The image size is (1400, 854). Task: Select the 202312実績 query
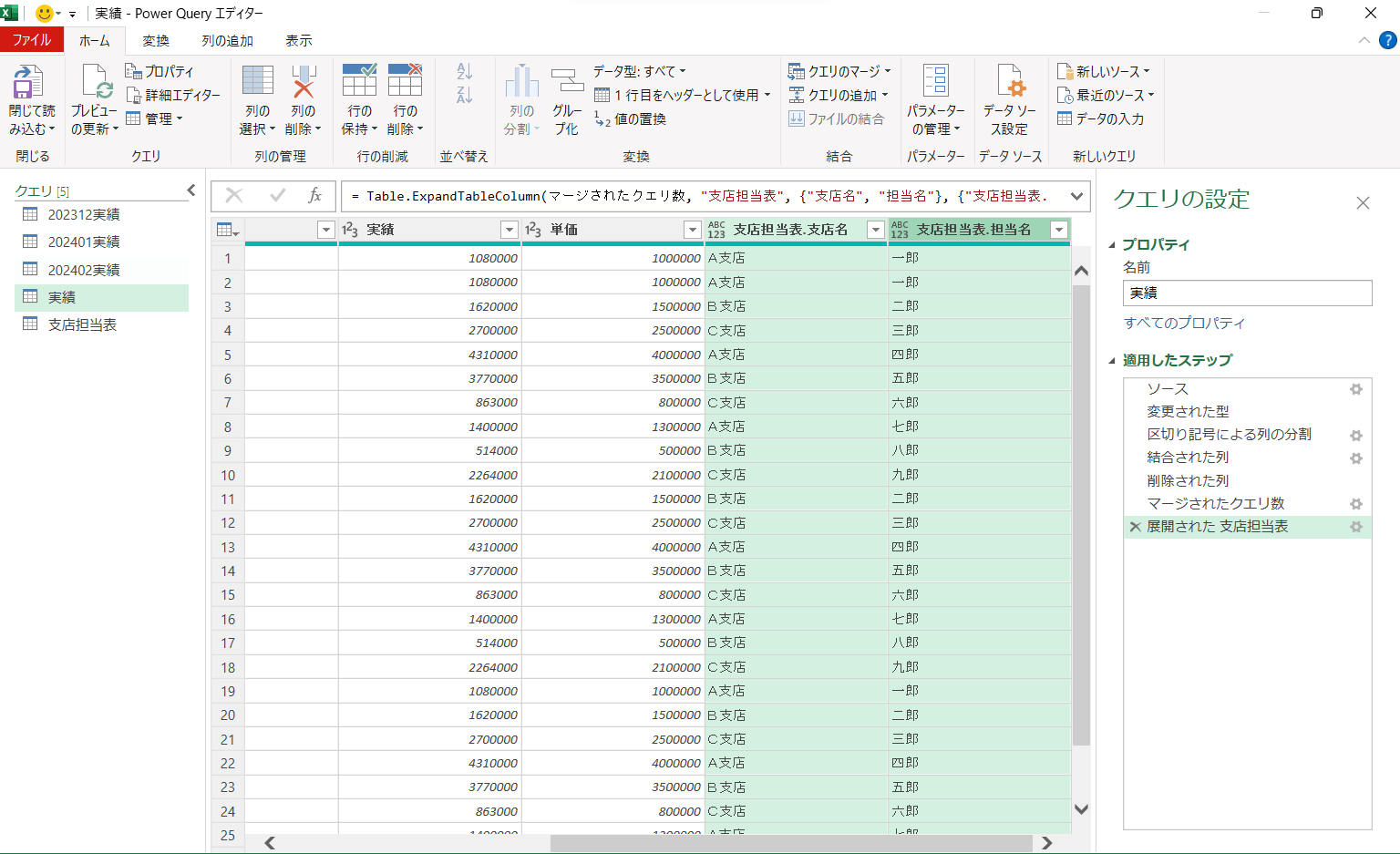coord(101,214)
